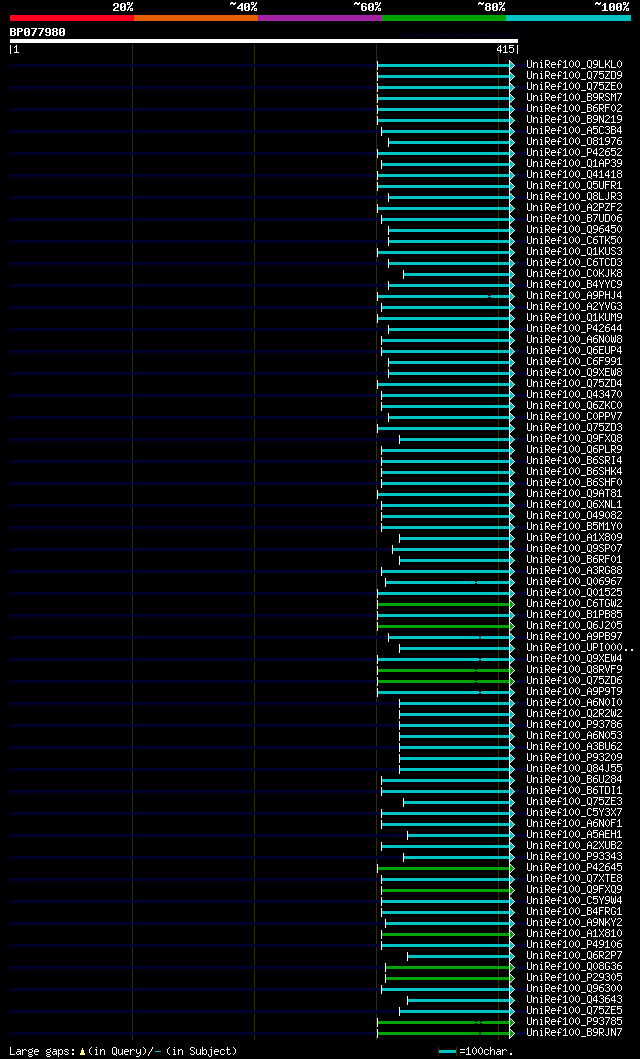Image resolution: width=640 pixels, height=1059 pixels.
Task: Click the purple ~60% identity legend bar
Action: pyautogui.click(x=320, y=18)
